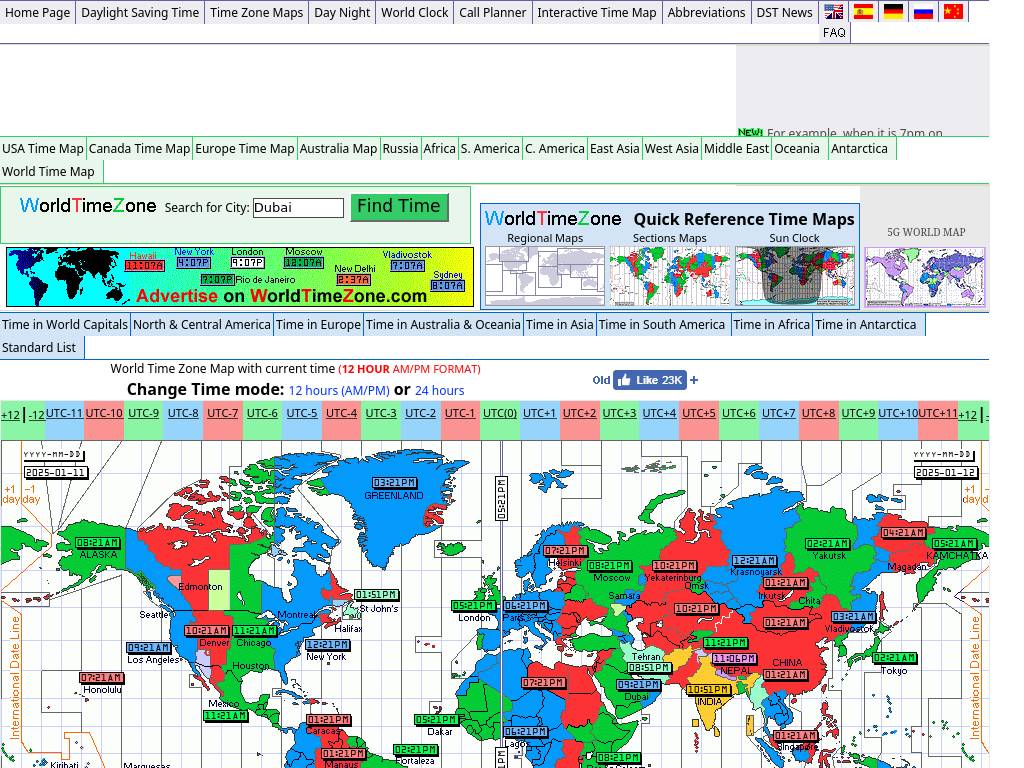Pick the Russian flag icon
The width and height of the screenshot is (1024, 768).
click(923, 12)
